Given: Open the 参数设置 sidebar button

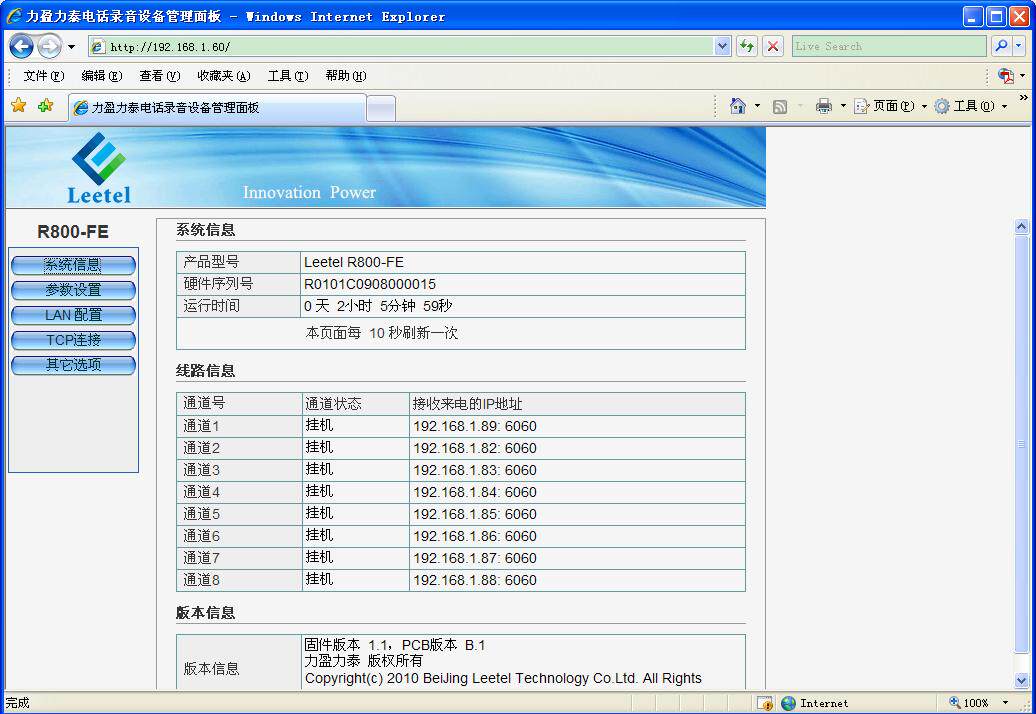Looking at the screenshot, I should click(x=73, y=290).
